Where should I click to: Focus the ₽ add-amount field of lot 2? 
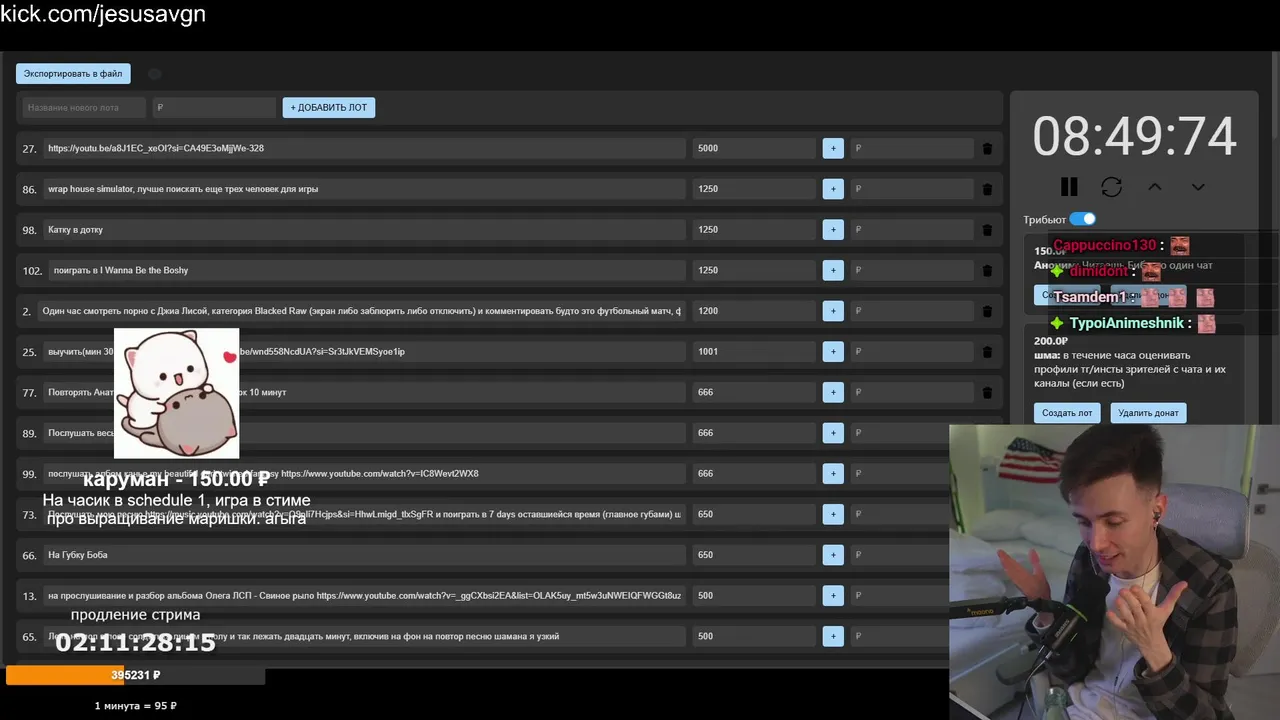(x=912, y=311)
